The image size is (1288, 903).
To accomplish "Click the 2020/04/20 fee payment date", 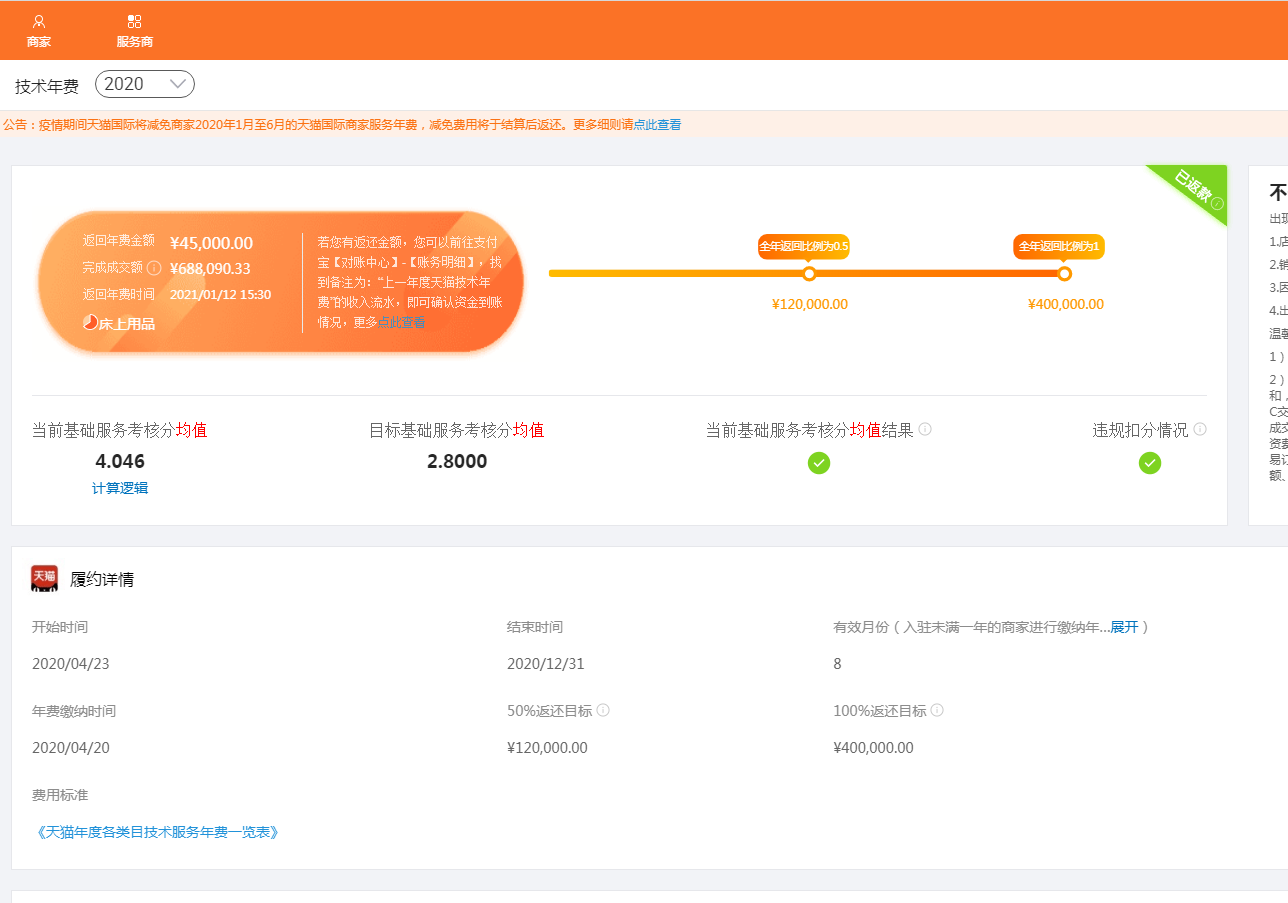I will [71, 748].
